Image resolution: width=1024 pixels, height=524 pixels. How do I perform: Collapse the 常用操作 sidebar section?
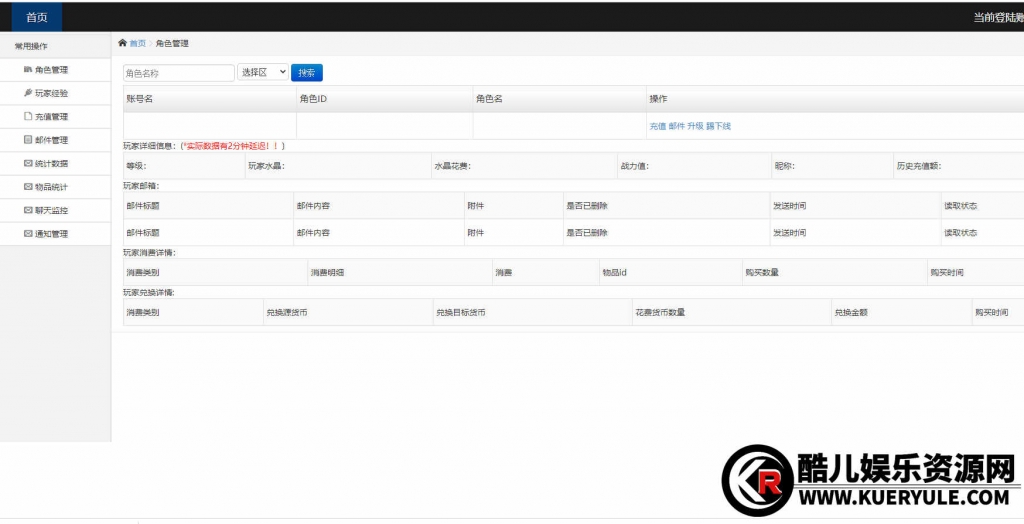click(x=31, y=46)
